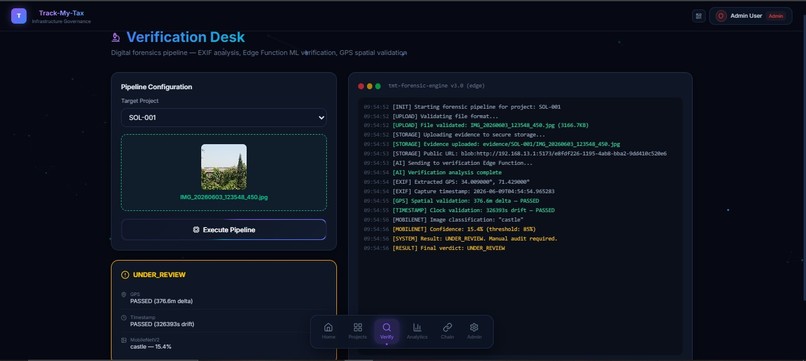Click the [INIT] Starting forensic pipeline log line
Image resolution: width=806 pixels, height=361 pixels.
point(462,107)
